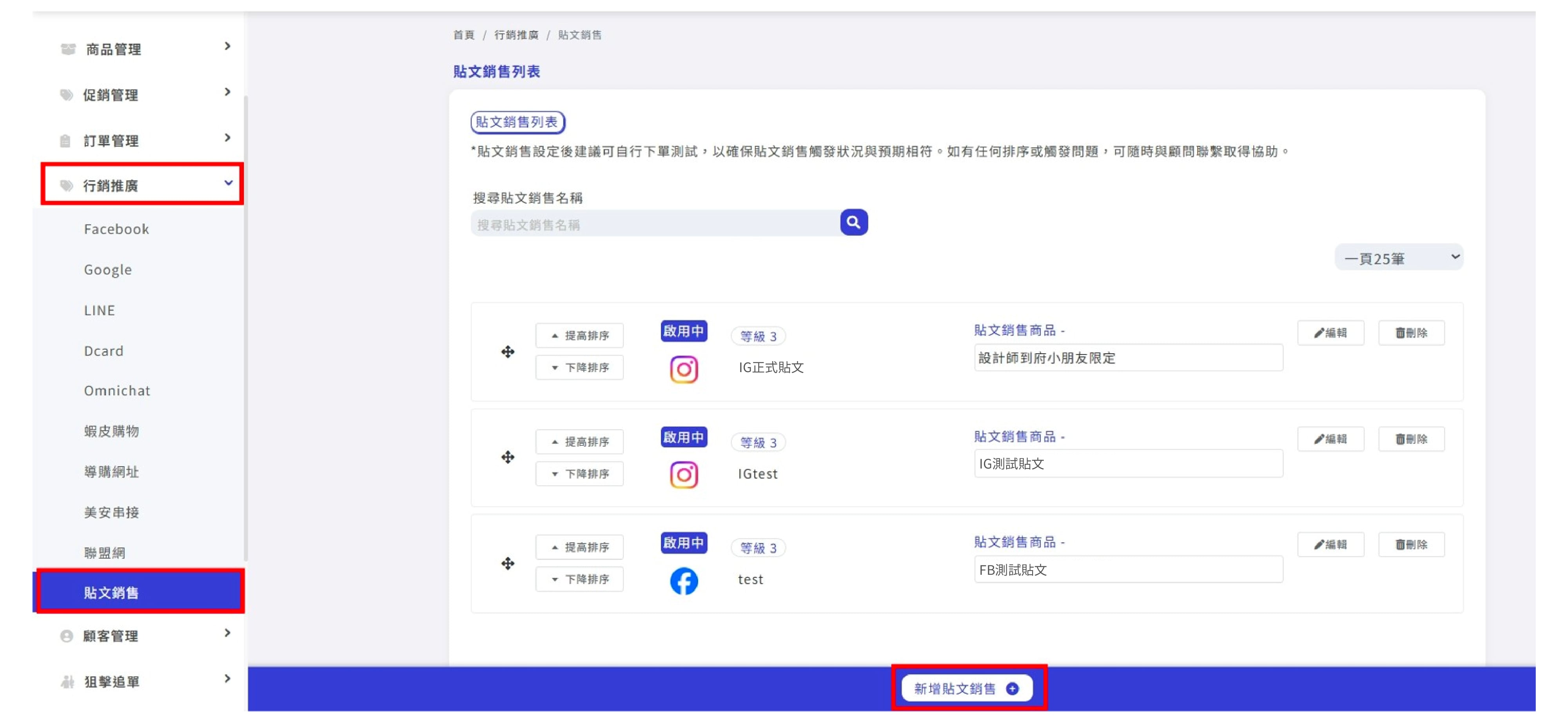Click drag handle icon for test row

click(x=508, y=563)
